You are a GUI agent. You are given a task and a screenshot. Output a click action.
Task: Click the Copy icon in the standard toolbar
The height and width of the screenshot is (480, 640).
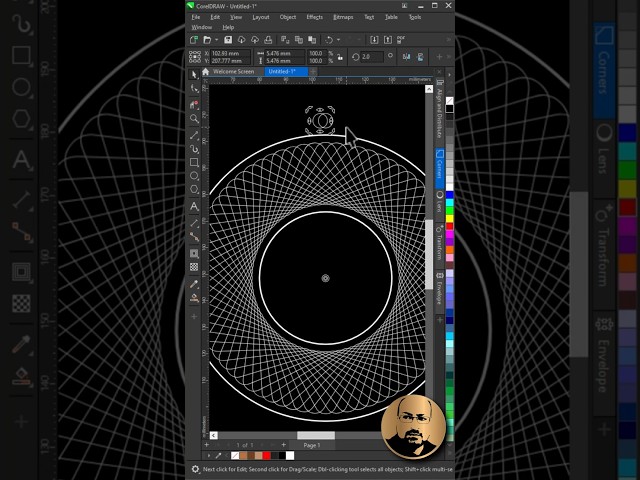(x=298, y=40)
